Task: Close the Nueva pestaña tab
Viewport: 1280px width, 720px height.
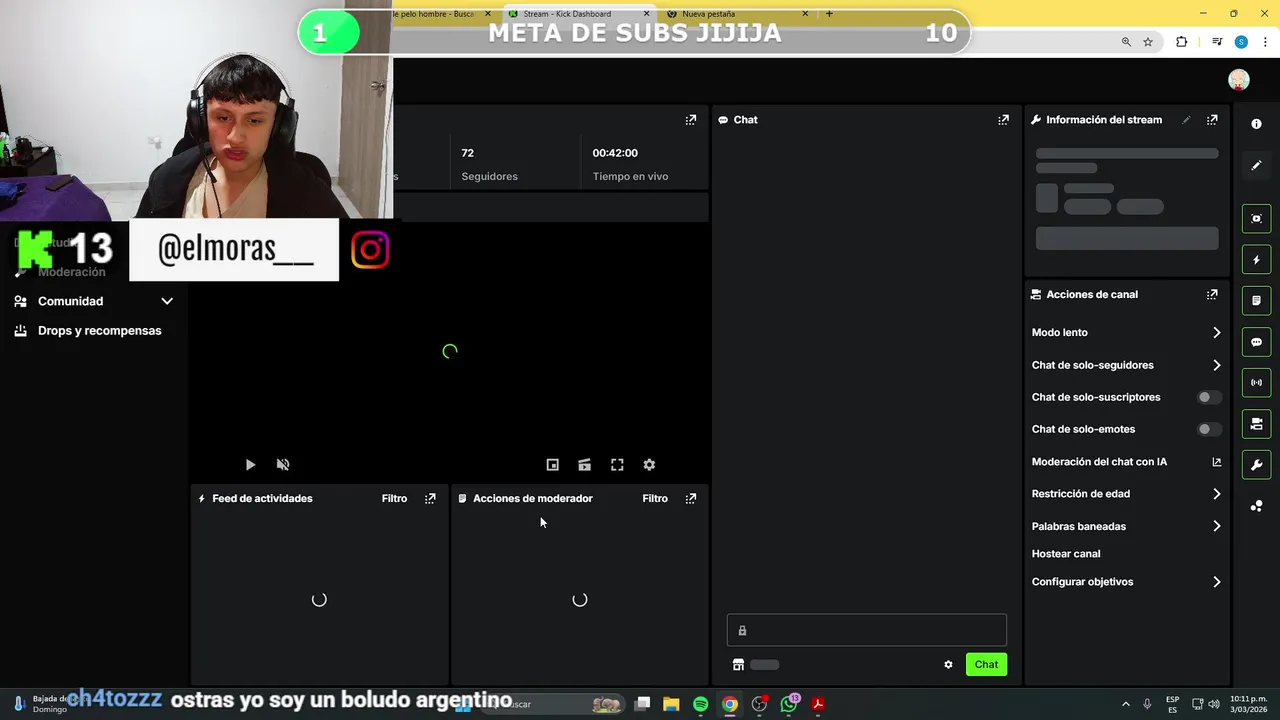Action: point(806,14)
